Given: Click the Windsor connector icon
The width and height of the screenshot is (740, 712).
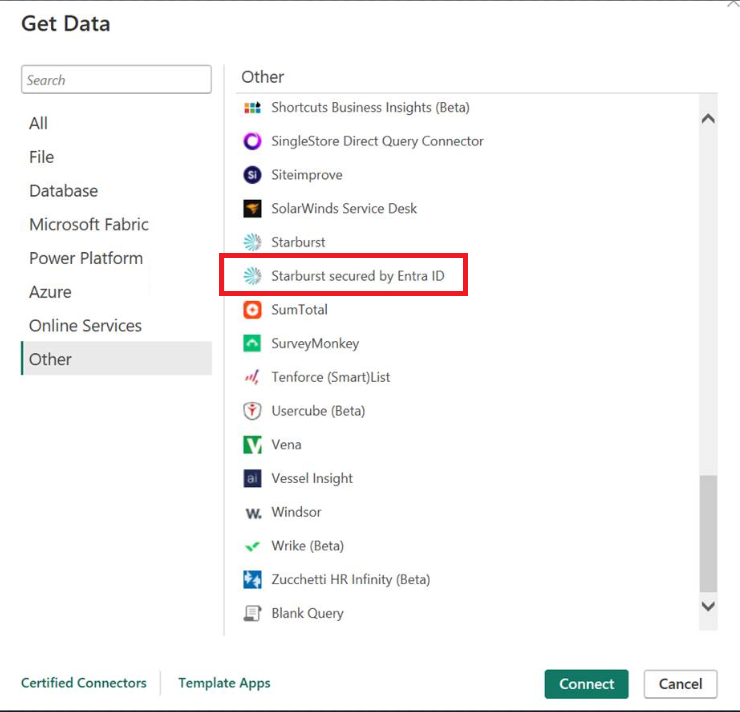Looking at the screenshot, I should (253, 513).
